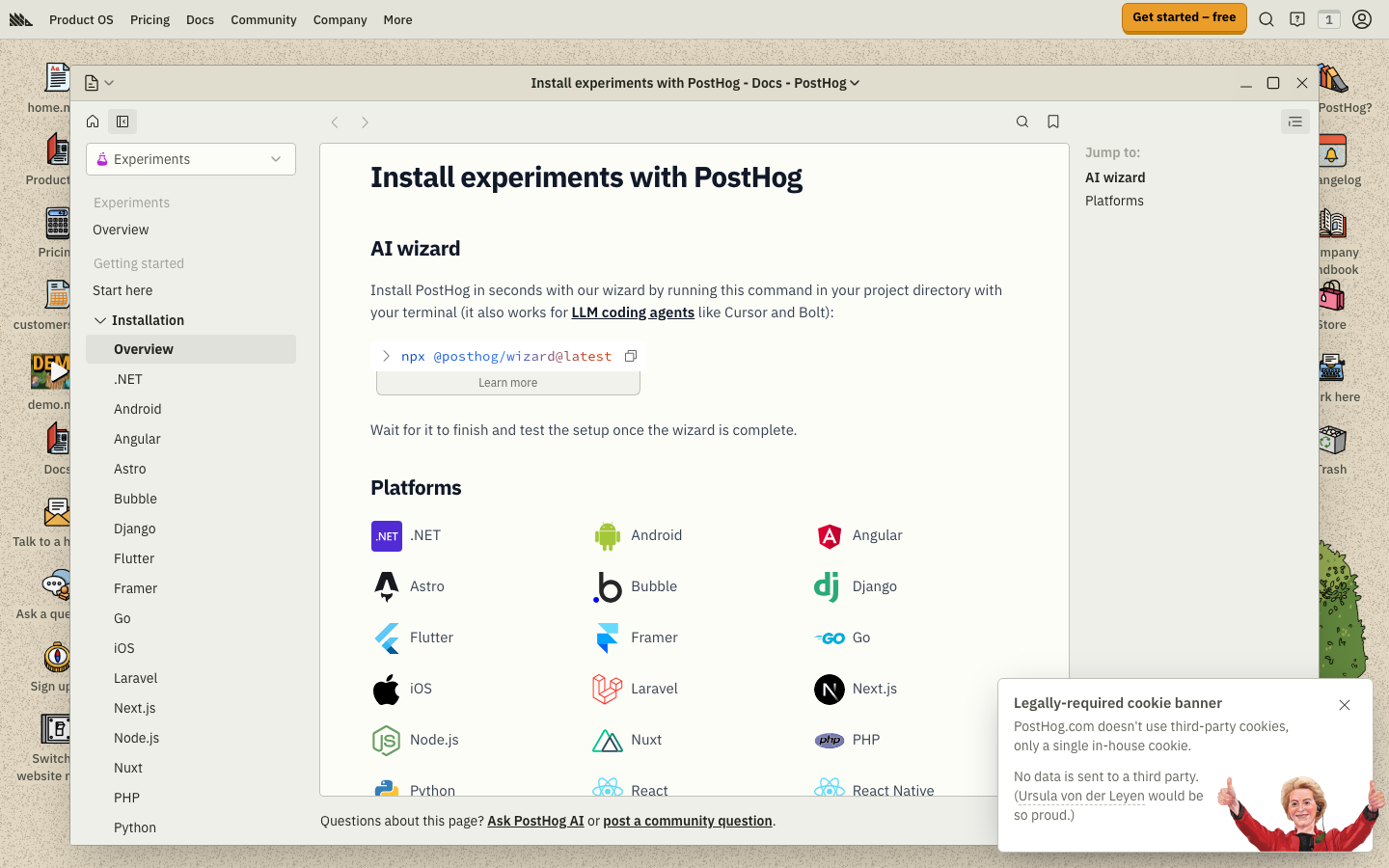Search docs with the magnifier icon
The width and height of the screenshot is (1389, 868).
pyautogui.click(x=1022, y=122)
